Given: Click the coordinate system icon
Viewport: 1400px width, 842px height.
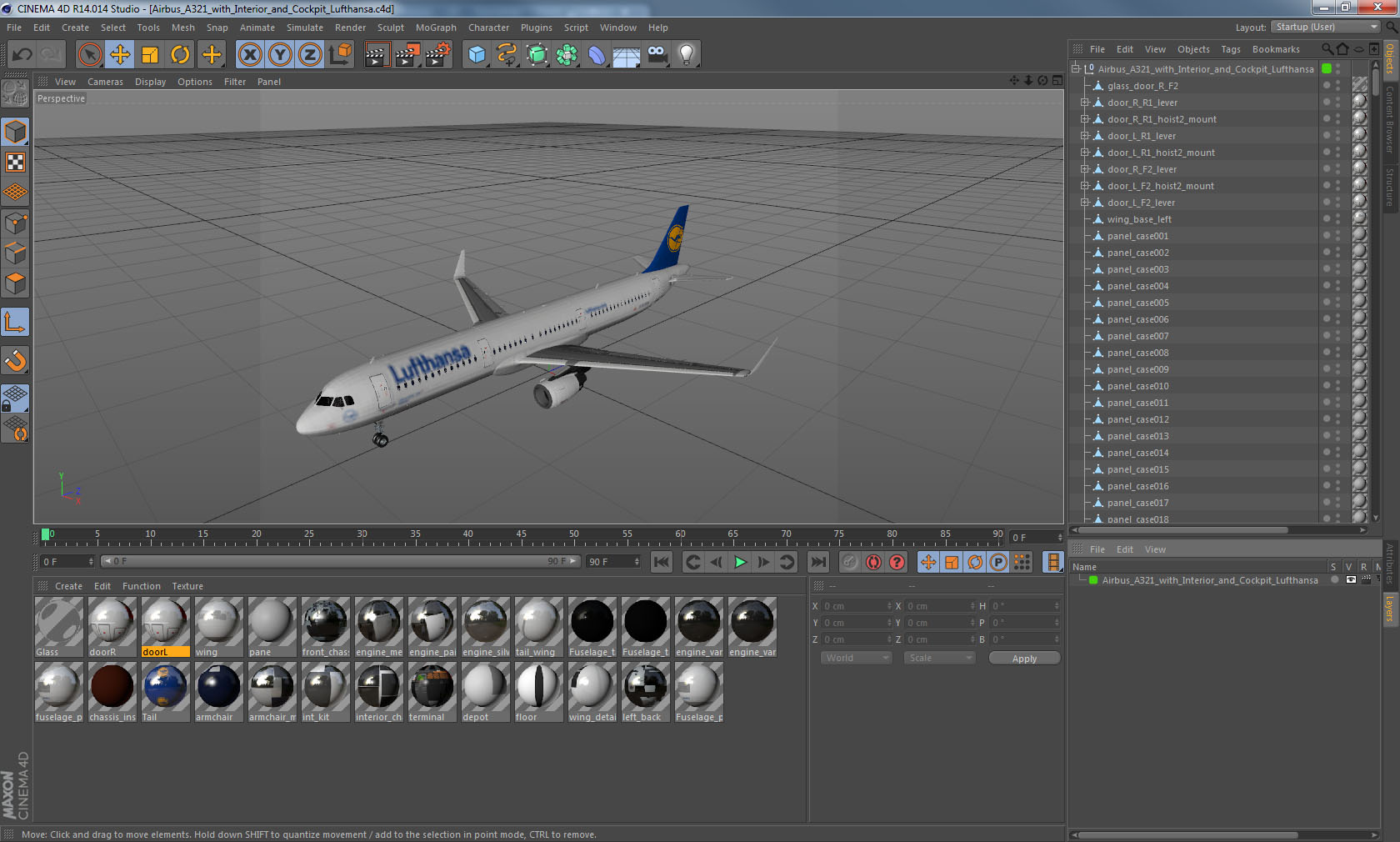Looking at the screenshot, I should point(340,55).
